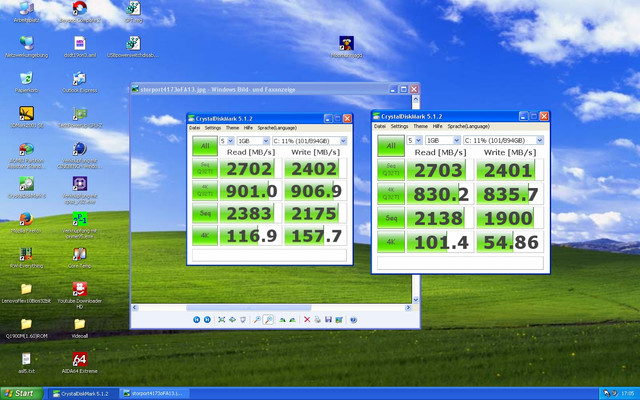Select Beyond Compare 2 desktop shortcut
This screenshot has width=640, height=400.
[x=80, y=11]
